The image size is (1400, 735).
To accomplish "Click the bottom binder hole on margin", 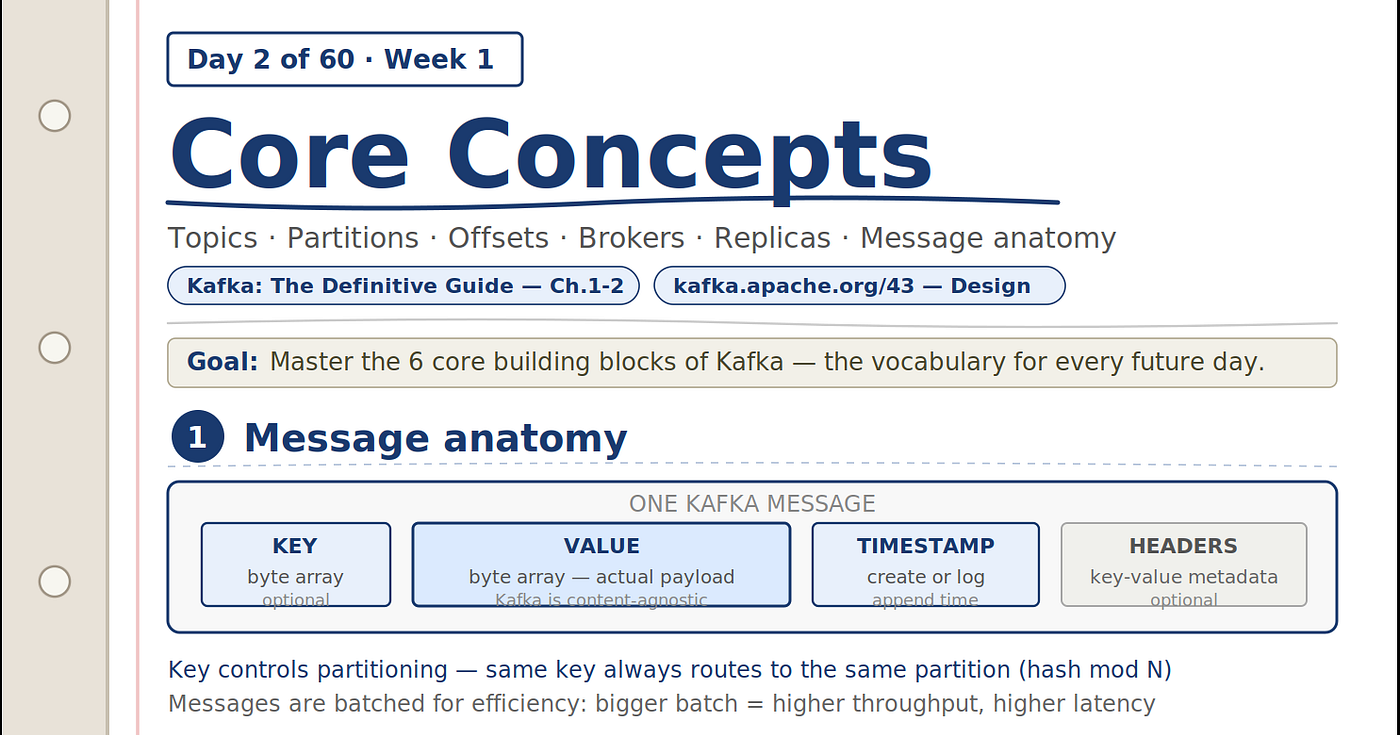I will click(x=54, y=581).
